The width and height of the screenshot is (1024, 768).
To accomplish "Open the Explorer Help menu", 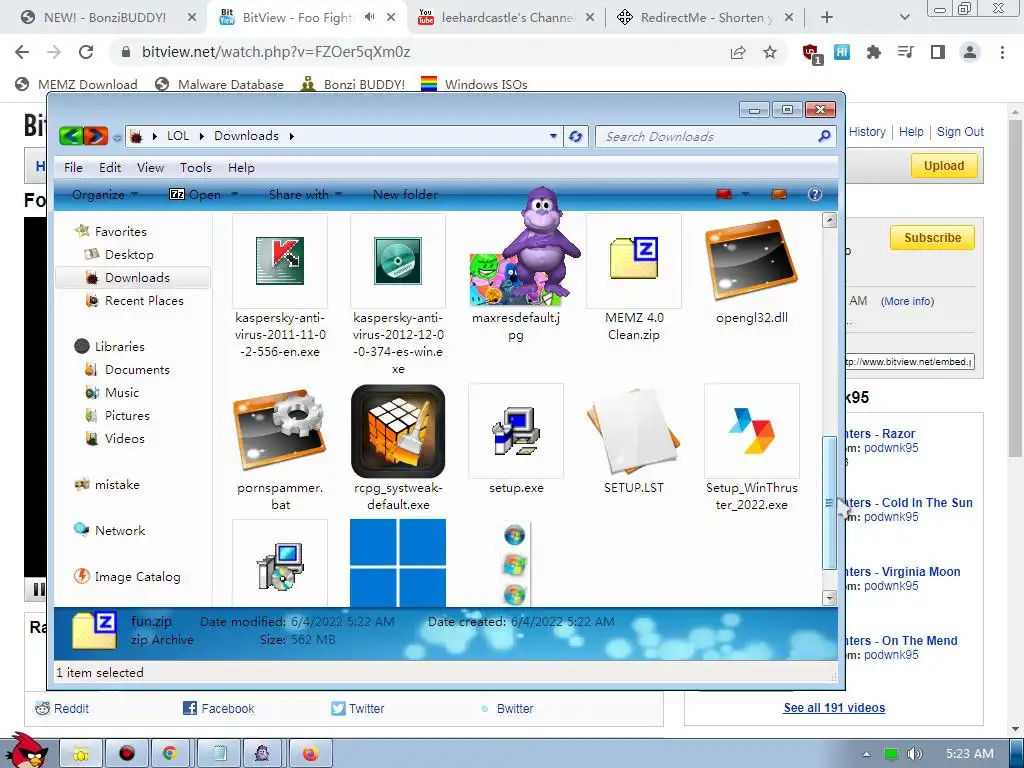I will click(x=241, y=168).
